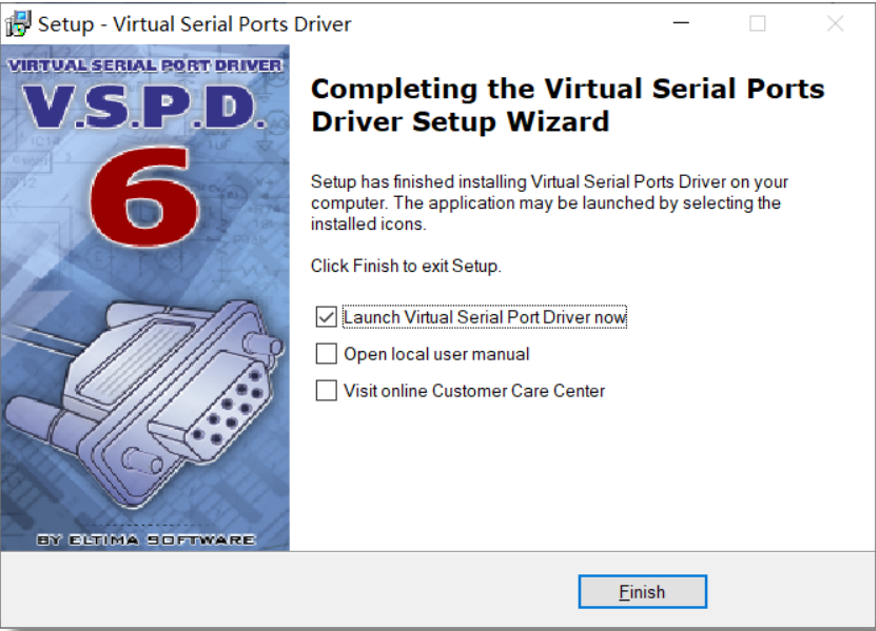Tick Visit online Customer Care Center checkbox
This screenshot has width=876, height=631.
[326, 391]
